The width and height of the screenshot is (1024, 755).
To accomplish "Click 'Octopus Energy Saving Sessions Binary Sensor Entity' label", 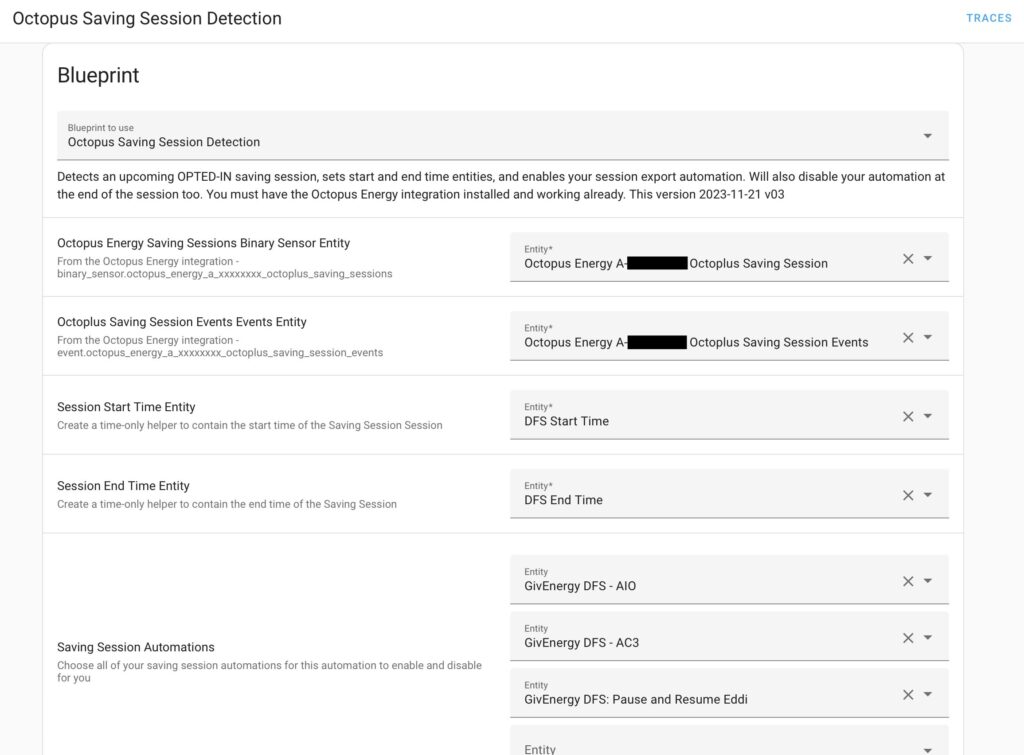I will (x=203, y=243).
